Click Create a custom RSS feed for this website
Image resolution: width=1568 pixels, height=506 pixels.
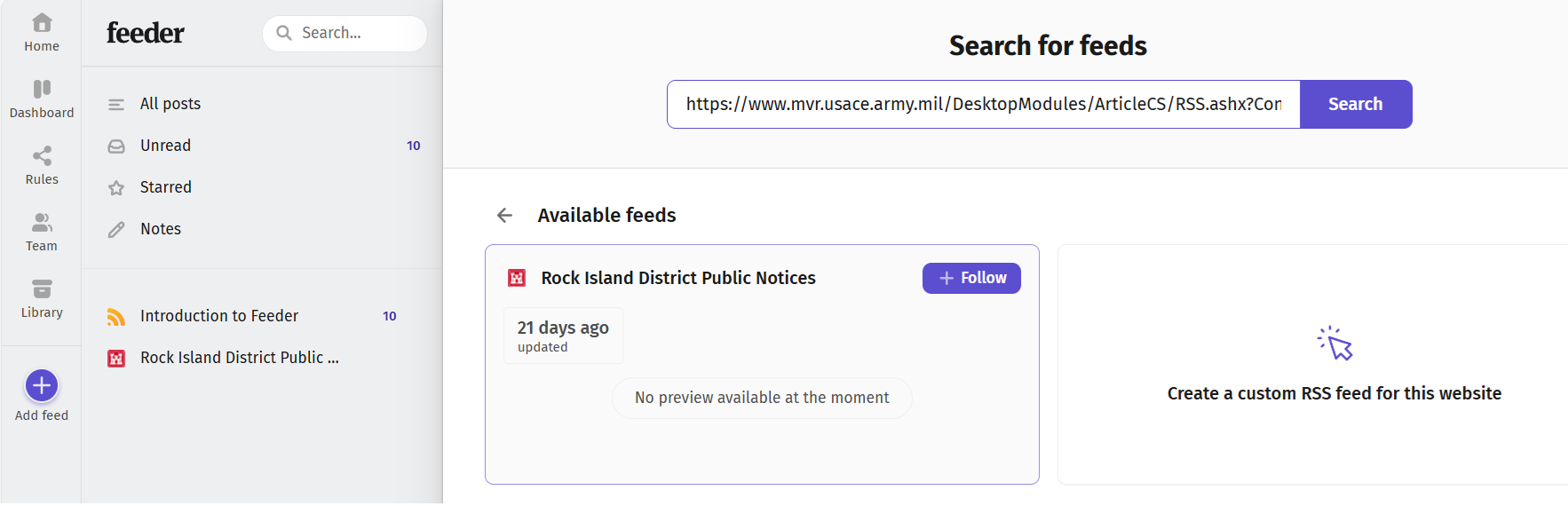(1334, 393)
